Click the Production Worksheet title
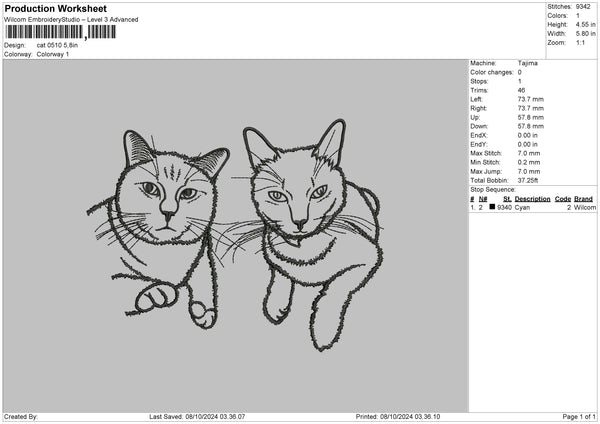This screenshot has width=600, height=424. (55, 8)
